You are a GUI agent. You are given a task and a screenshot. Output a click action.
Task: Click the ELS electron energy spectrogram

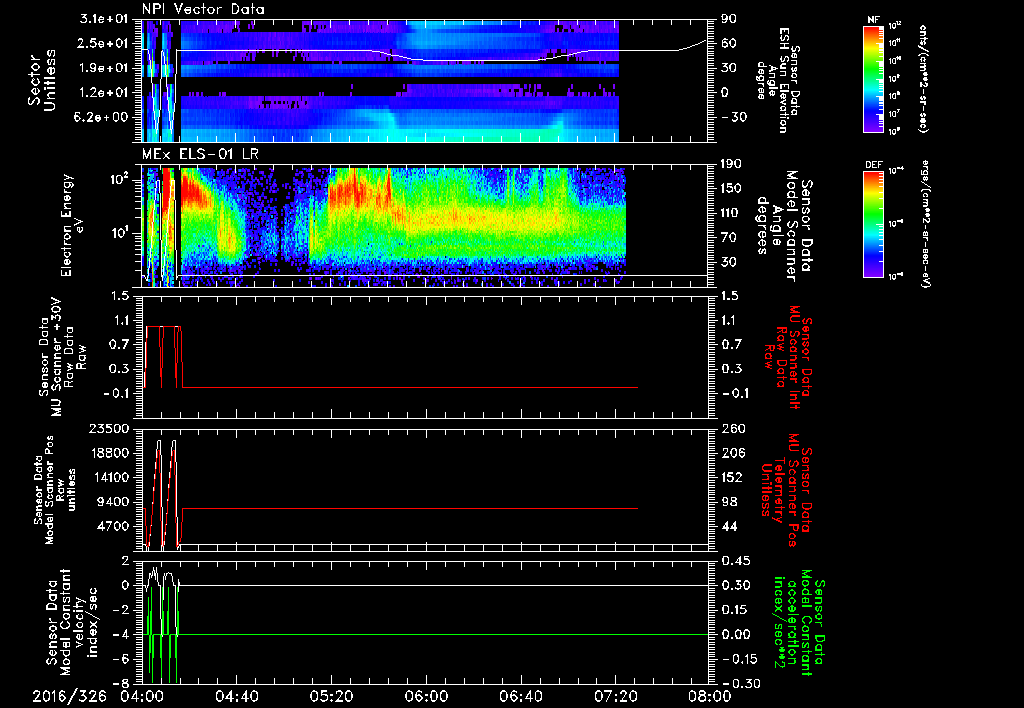click(425, 226)
